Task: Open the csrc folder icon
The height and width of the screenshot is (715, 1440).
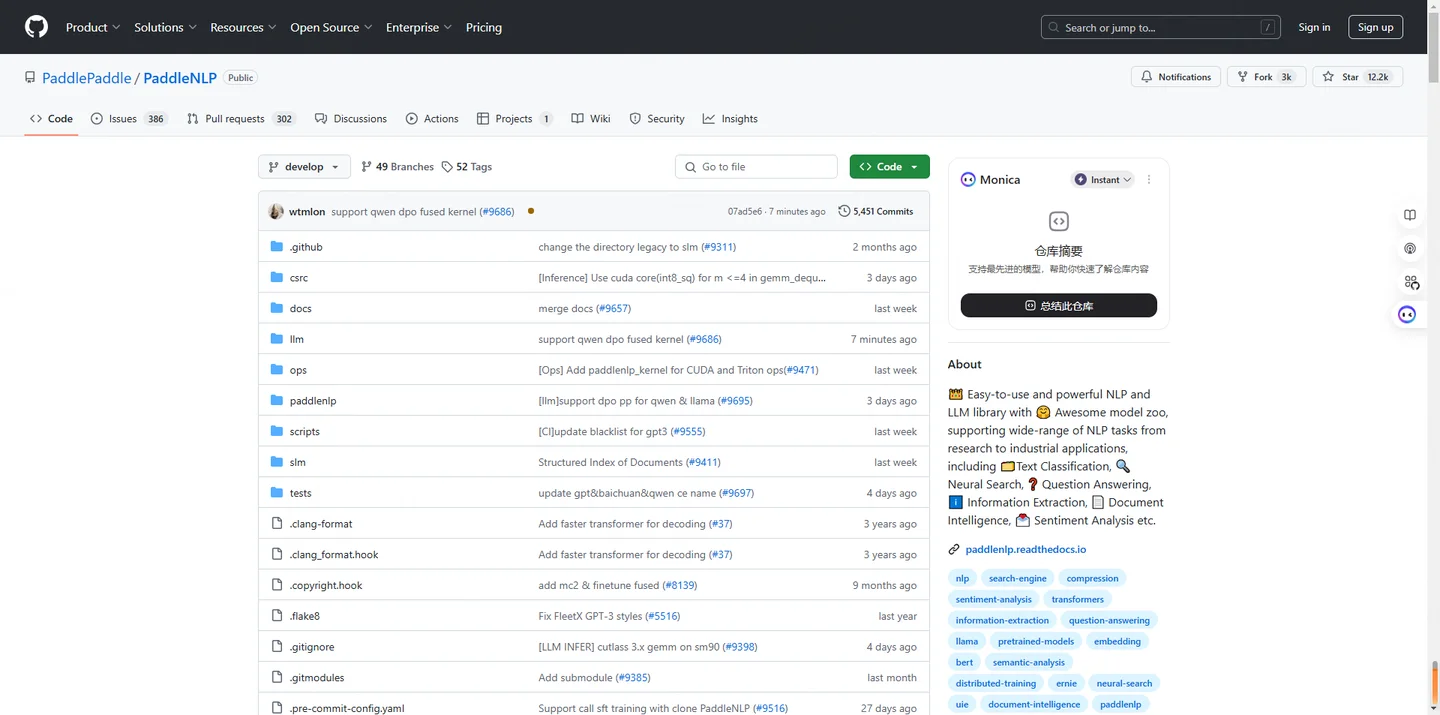Action: (x=277, y=277)
